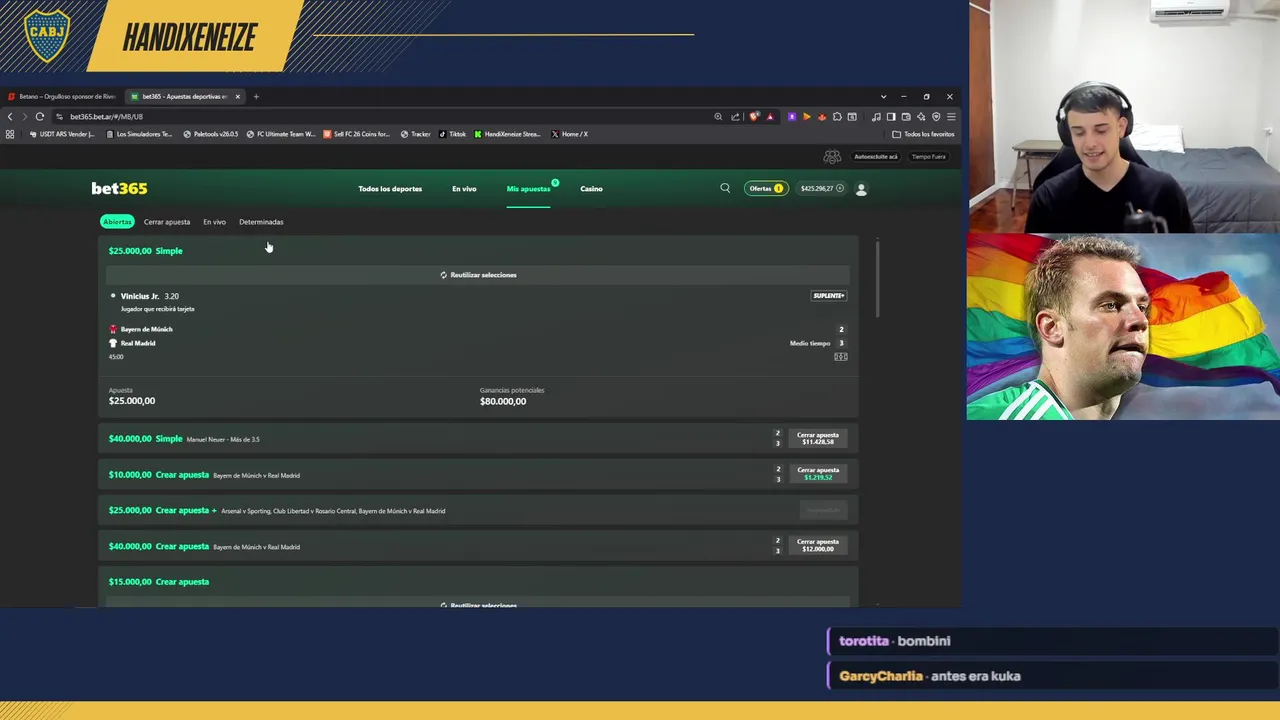Expand the $10.000,00 Crear apuesta bet

coord(478,475)
